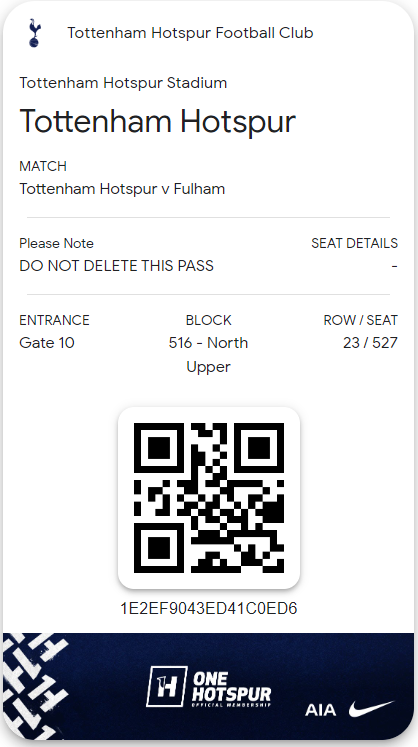Click the ENTRANCE label
Screen dimensions: 418x747
(x=54, y=320)
